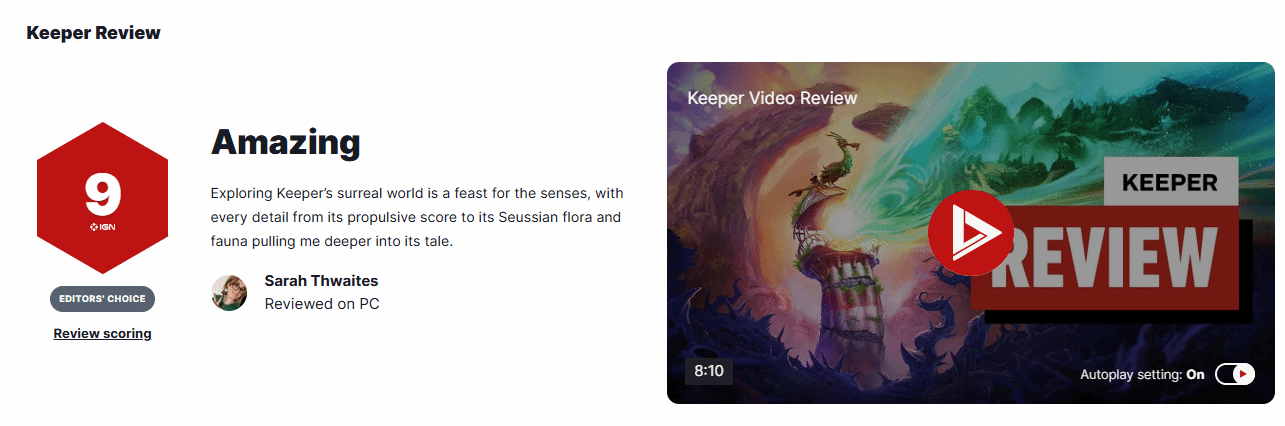Click the REVIEW red banner on thumbnail
This screenshot has height=426, width=1285.
[1105, 260]
